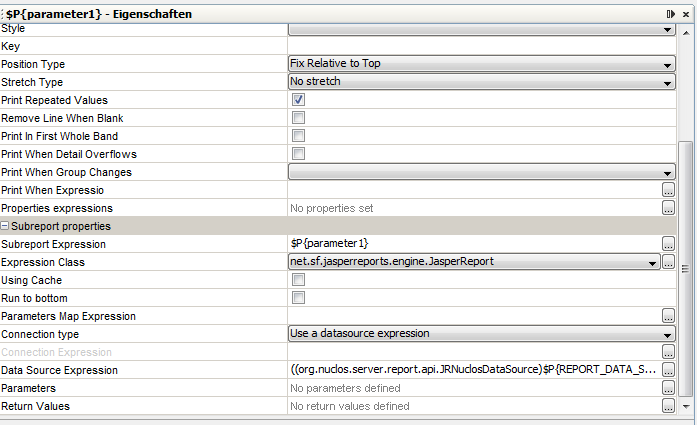This screenshot has width=697, height=425.
Task: Open the Expression Class combo box
Action: coord(474,262)
